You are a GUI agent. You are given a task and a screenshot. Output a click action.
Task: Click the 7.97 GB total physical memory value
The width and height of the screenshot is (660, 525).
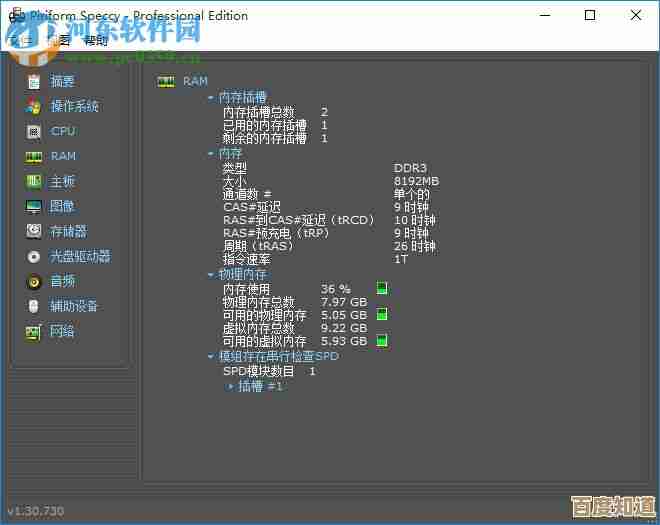coord(344,302)
